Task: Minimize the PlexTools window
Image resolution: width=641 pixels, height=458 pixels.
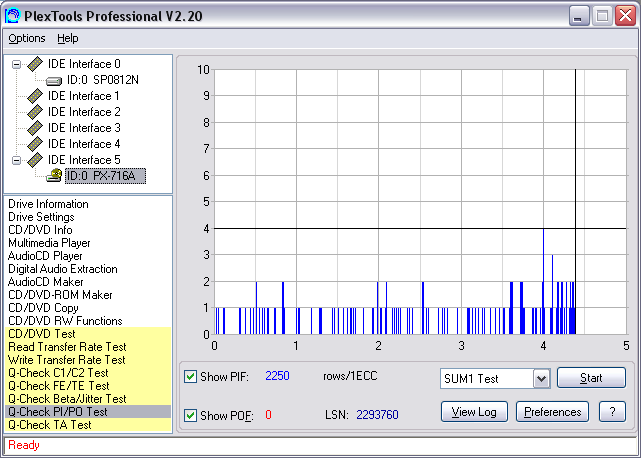Action: pos(578,16)
